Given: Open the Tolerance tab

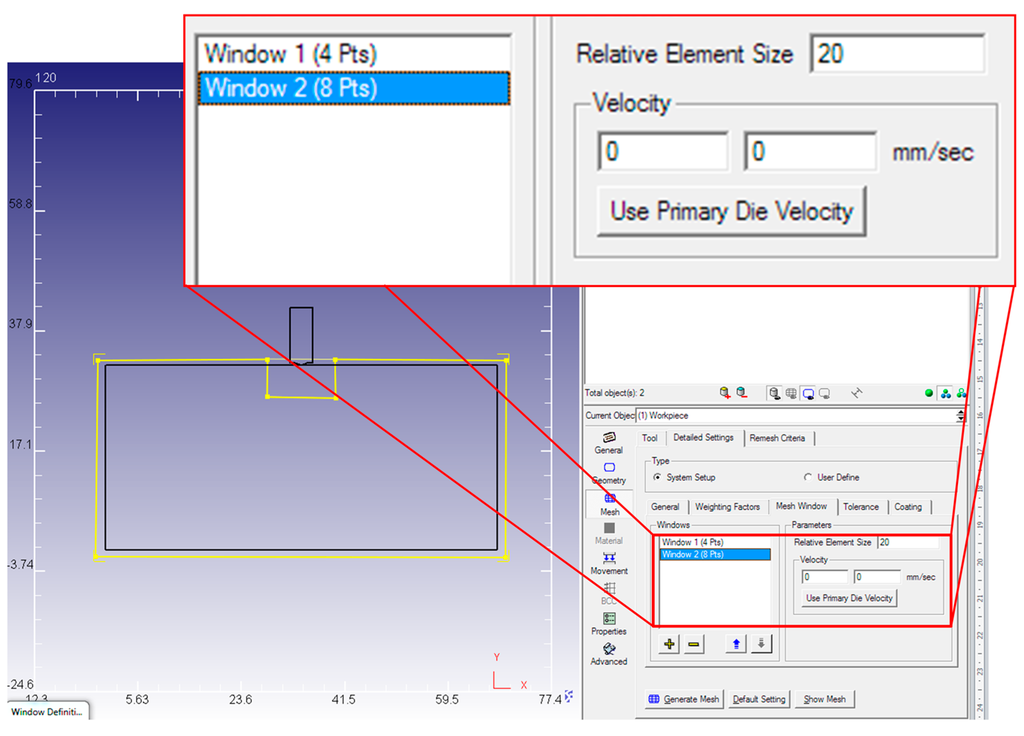Looking at the screenshot, I should point(860,507).
